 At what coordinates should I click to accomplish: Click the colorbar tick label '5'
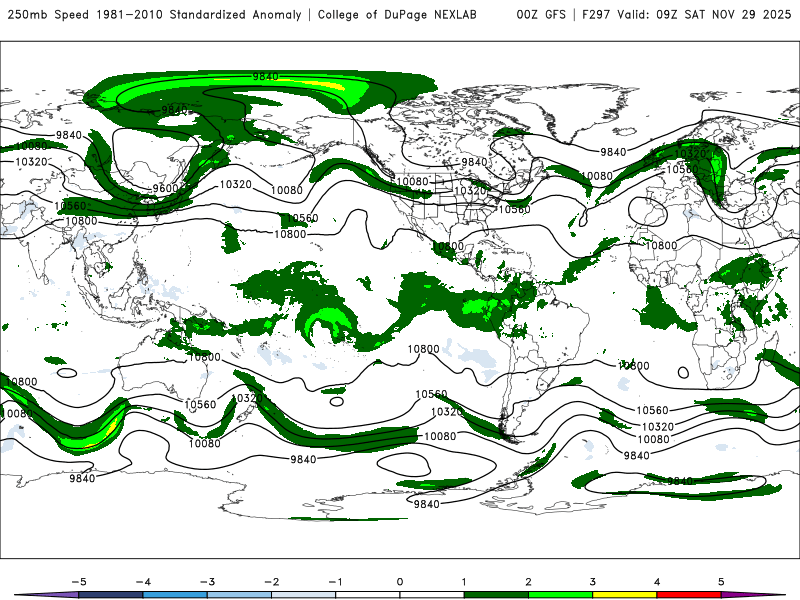point(721,582)
